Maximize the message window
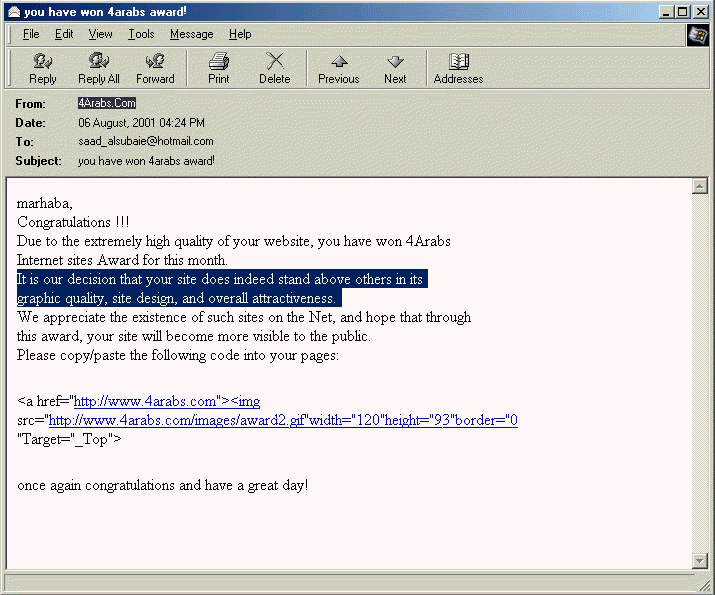Screen dimensions: 715x595 point(683,12)
